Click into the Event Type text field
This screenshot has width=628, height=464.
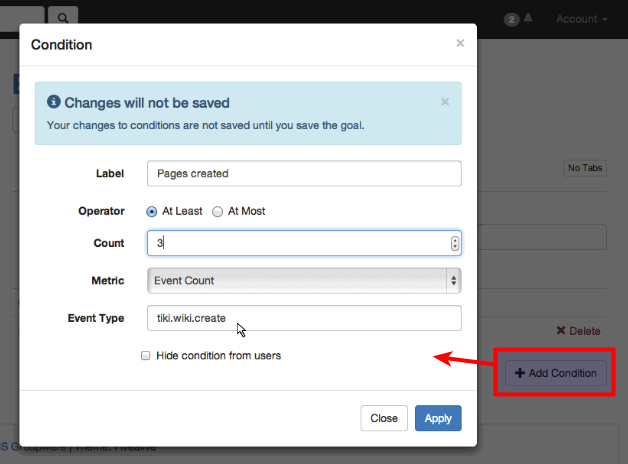coord(303,318)
